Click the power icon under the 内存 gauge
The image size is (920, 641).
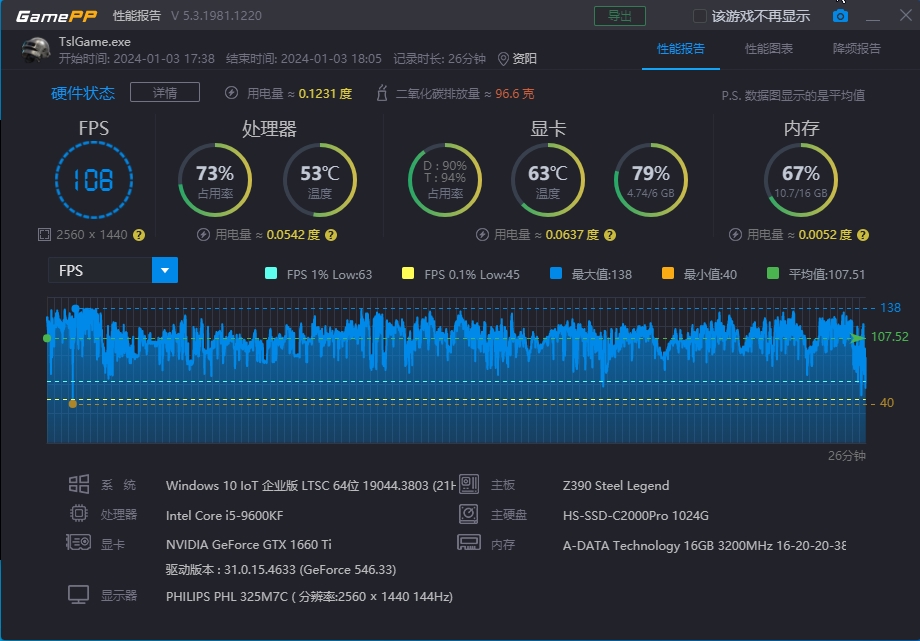[735, 235]
